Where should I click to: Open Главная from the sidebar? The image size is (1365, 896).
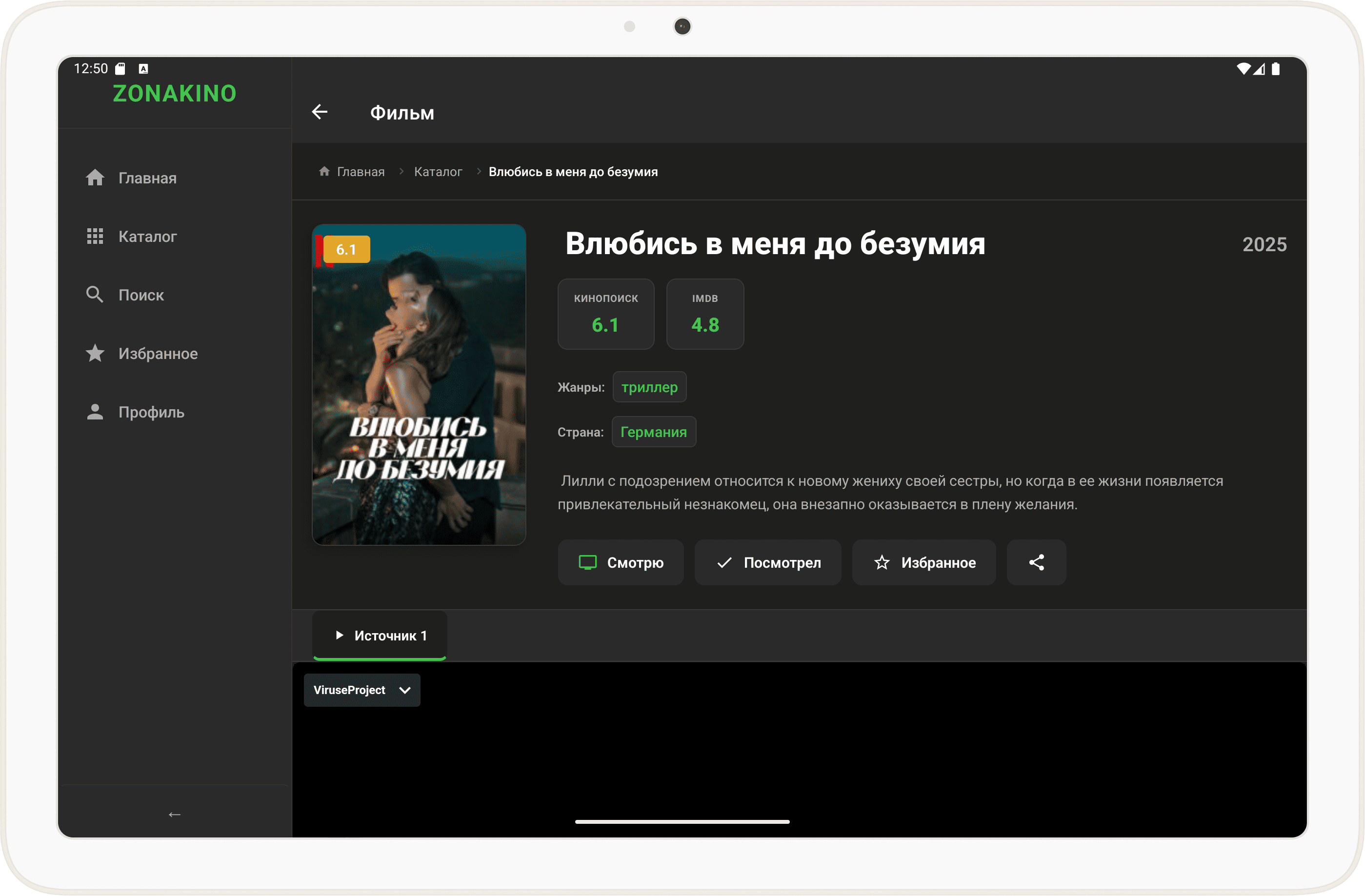point(147,179)
